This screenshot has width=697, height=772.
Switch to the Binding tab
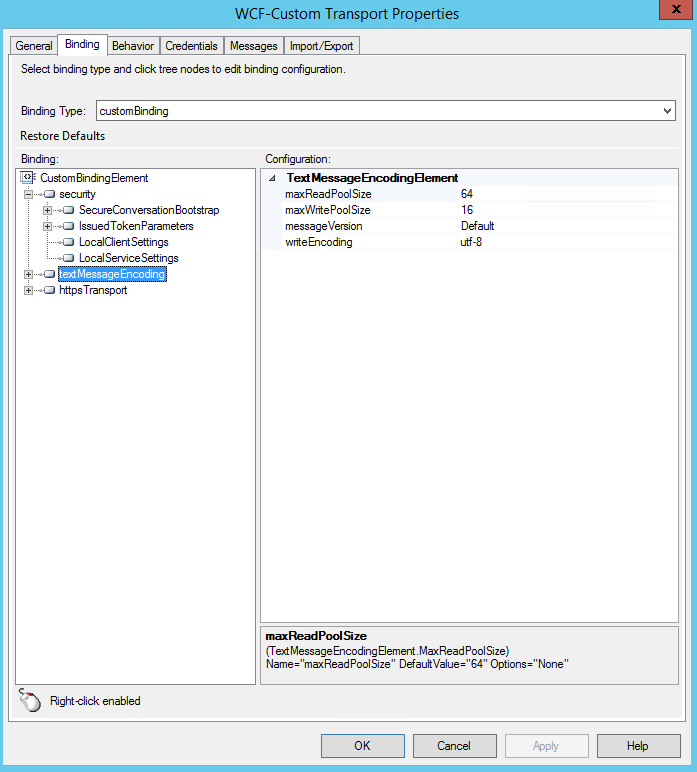point(82,44)
